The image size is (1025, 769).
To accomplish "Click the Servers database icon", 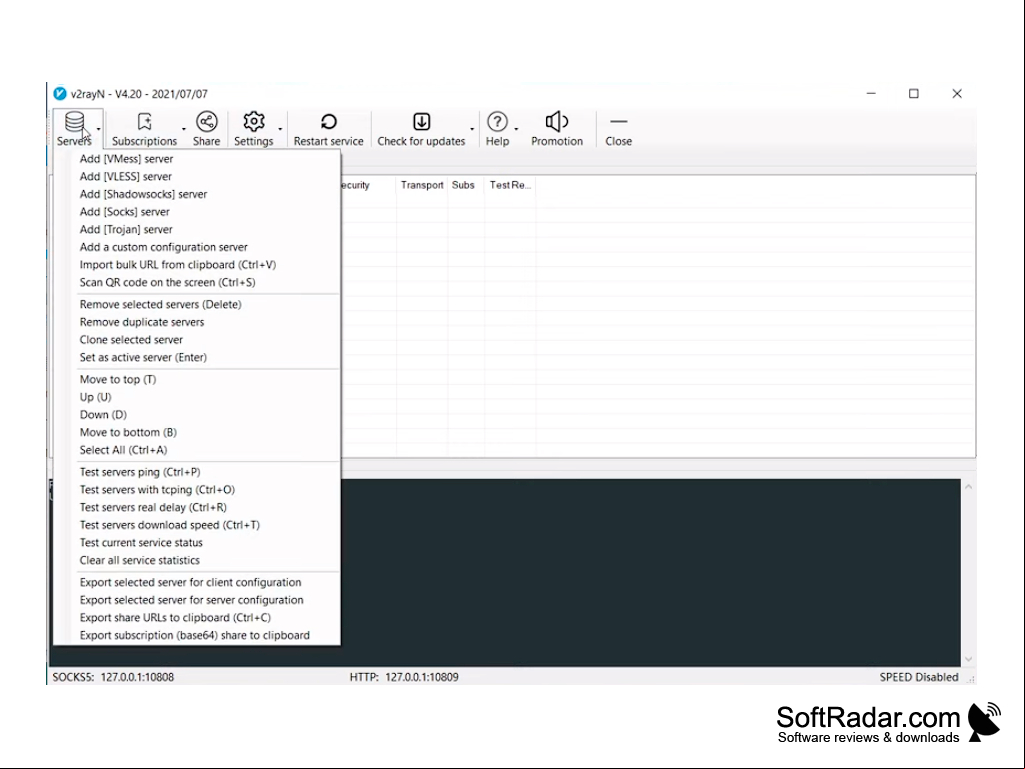I will click(x=75, y=122).
